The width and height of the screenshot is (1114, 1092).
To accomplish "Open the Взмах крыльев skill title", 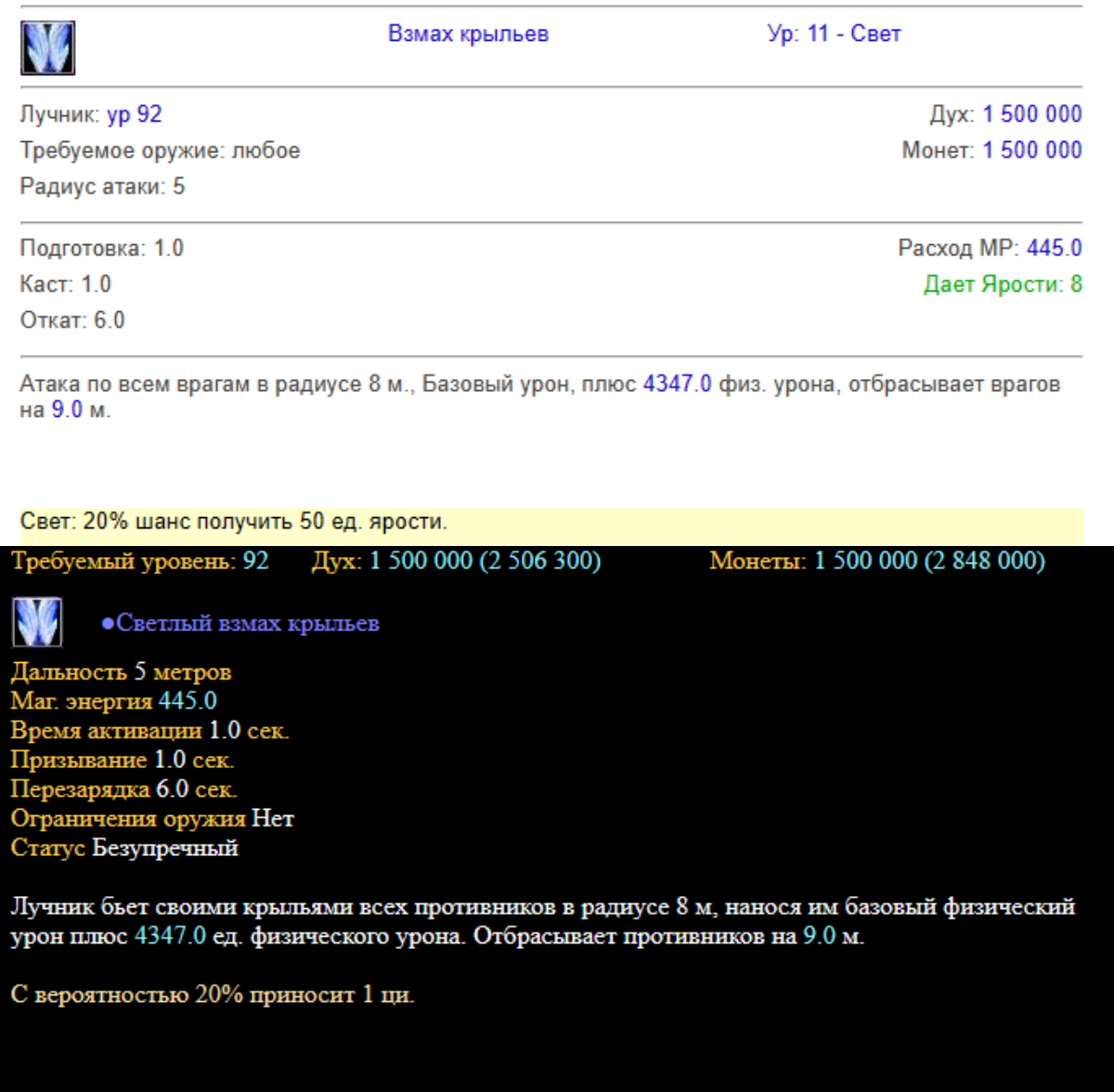I will pos(468,34).
